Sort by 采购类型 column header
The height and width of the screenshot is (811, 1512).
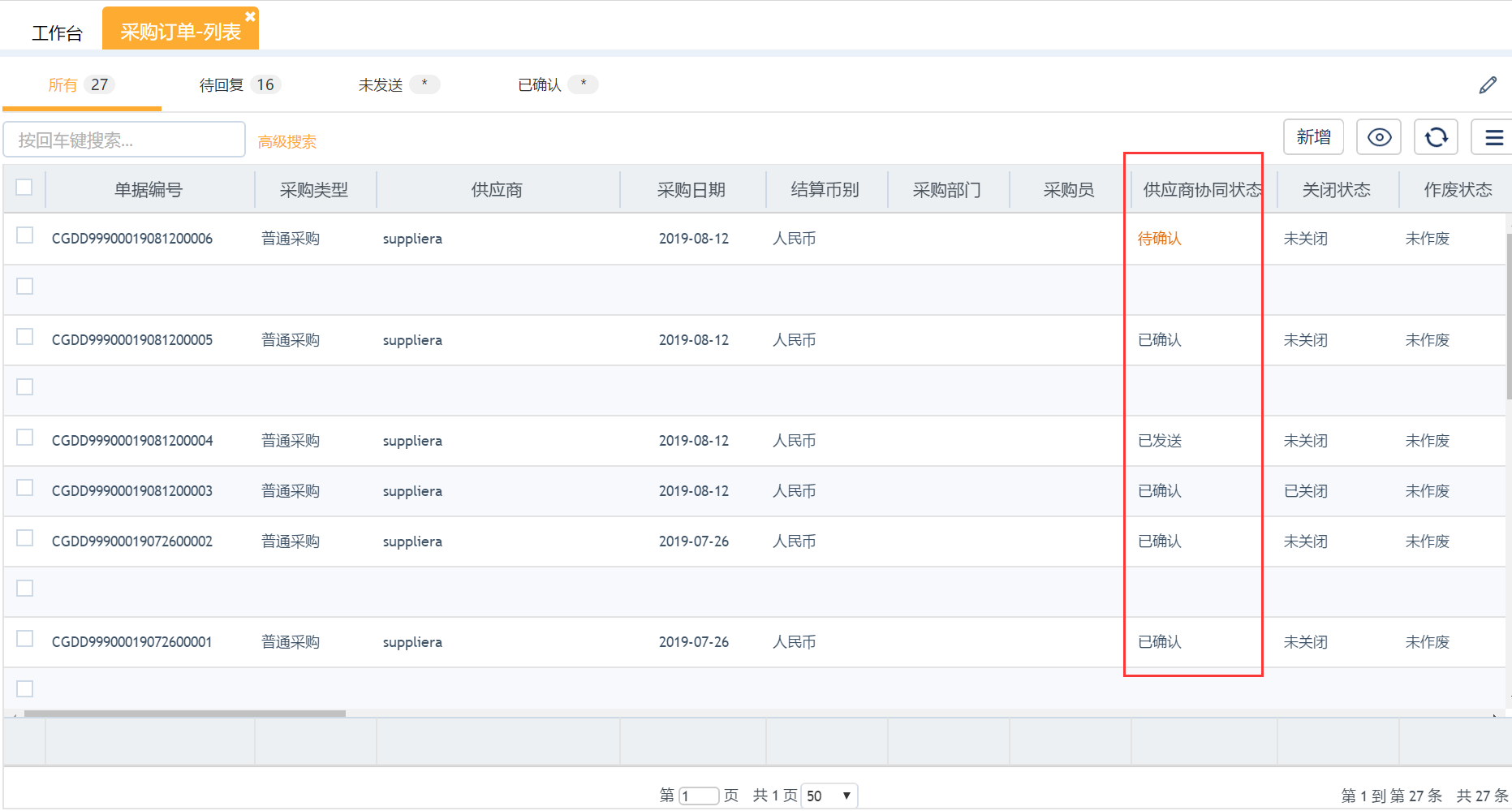314,190
